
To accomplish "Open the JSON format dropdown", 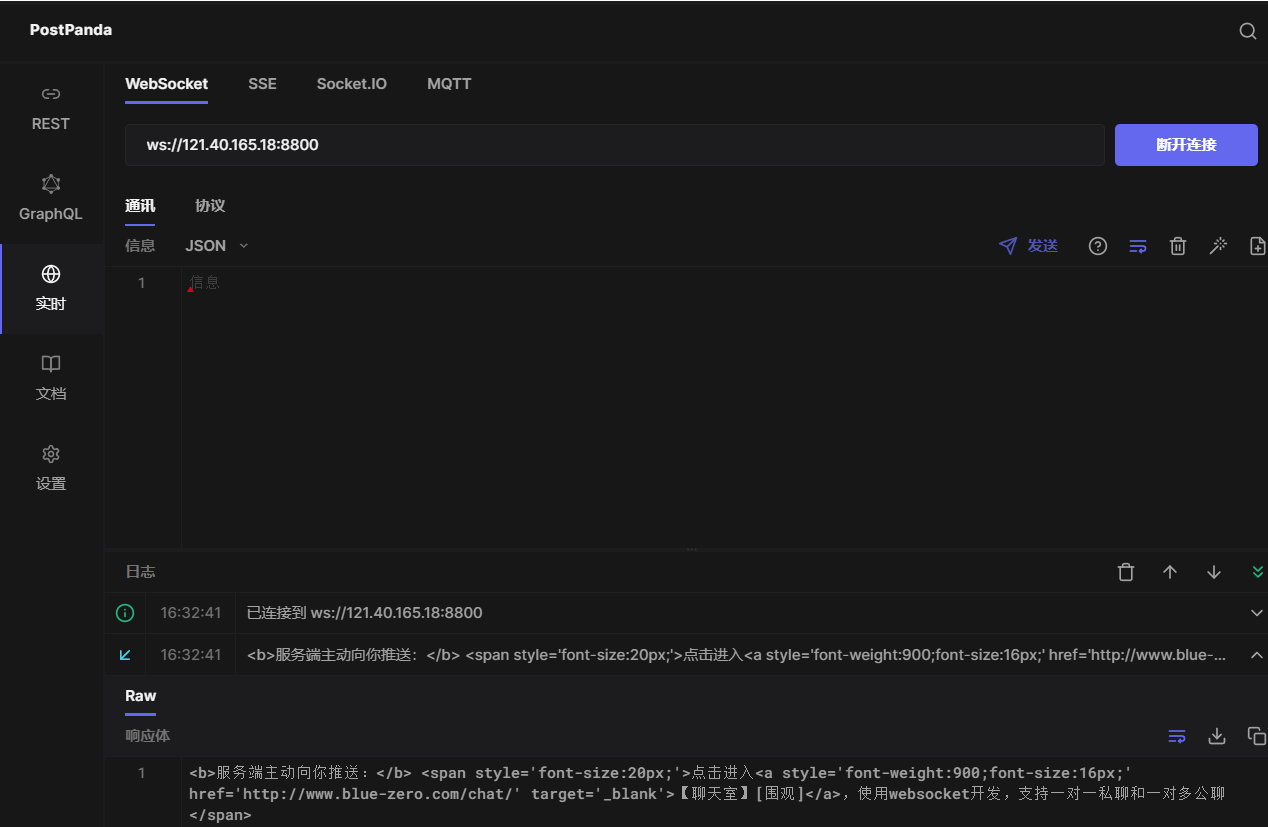I will [x=216, y=245].
